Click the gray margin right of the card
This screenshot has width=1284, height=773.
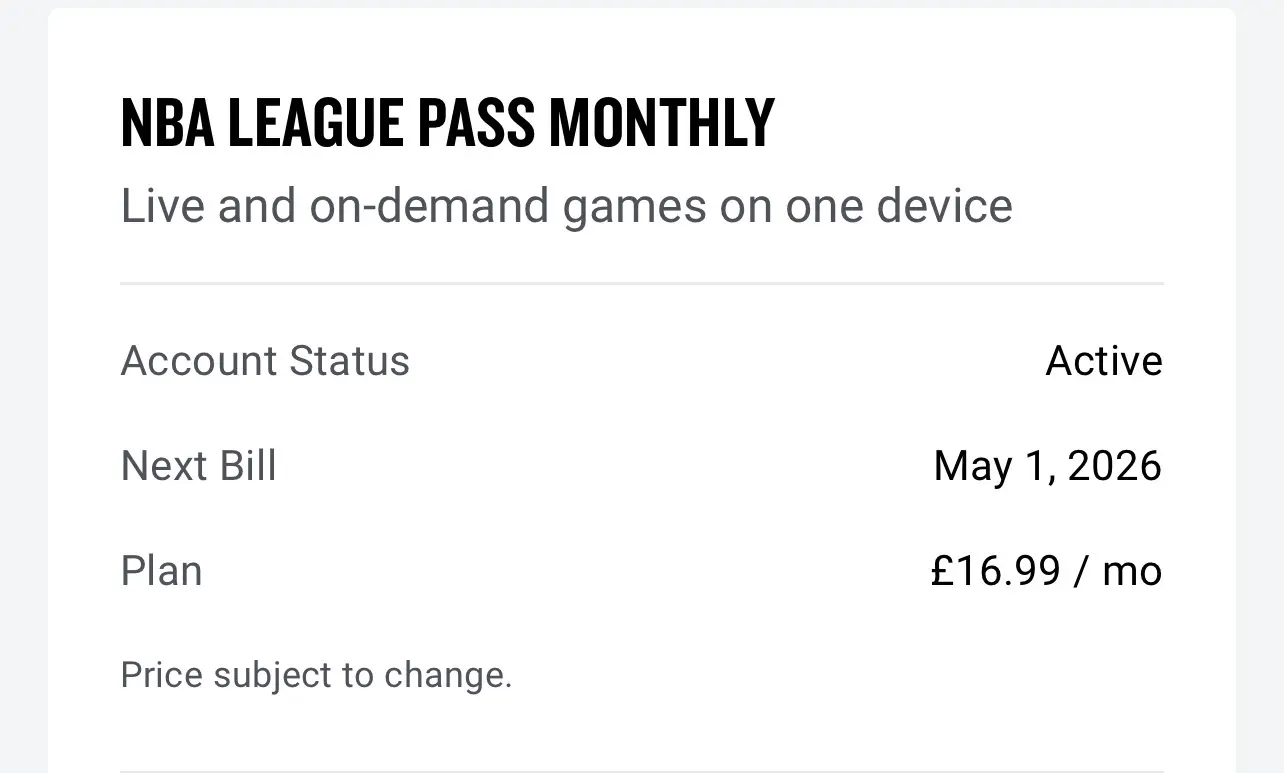[x=1260, y=386]
